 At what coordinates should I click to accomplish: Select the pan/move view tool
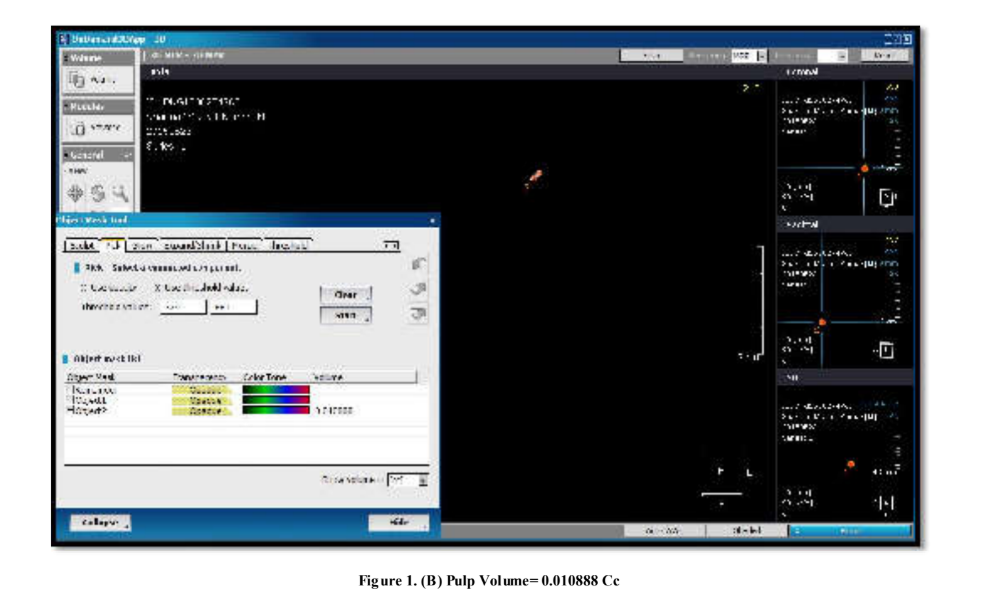76,193
